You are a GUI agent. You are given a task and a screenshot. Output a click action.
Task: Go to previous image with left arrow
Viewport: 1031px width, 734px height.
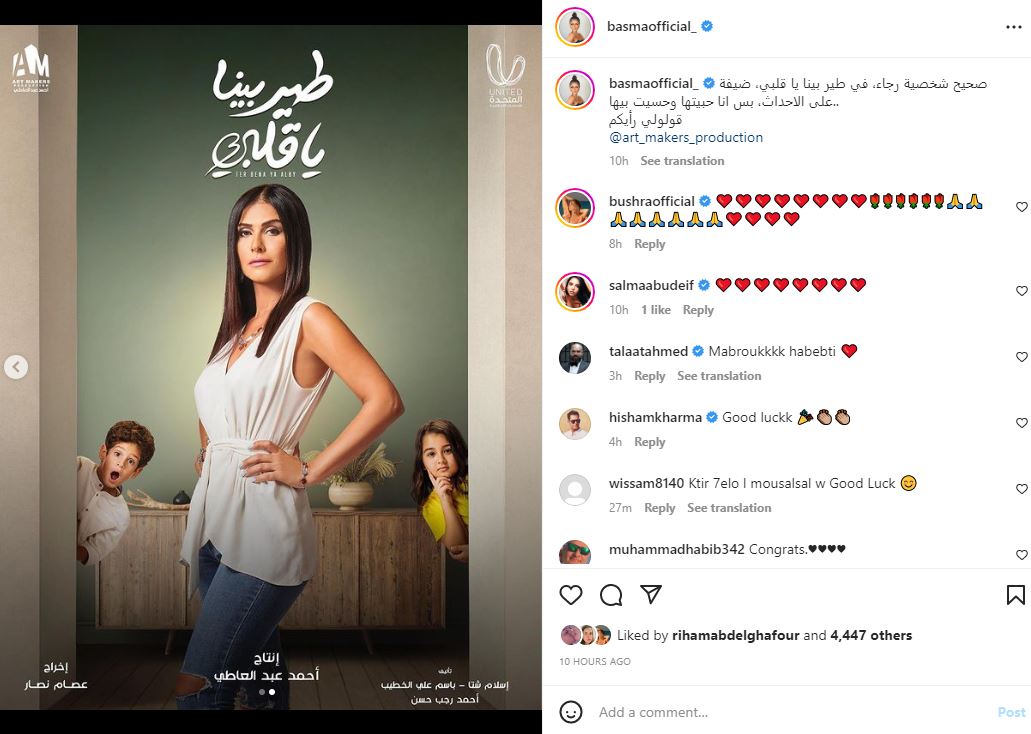click(16, 366)
